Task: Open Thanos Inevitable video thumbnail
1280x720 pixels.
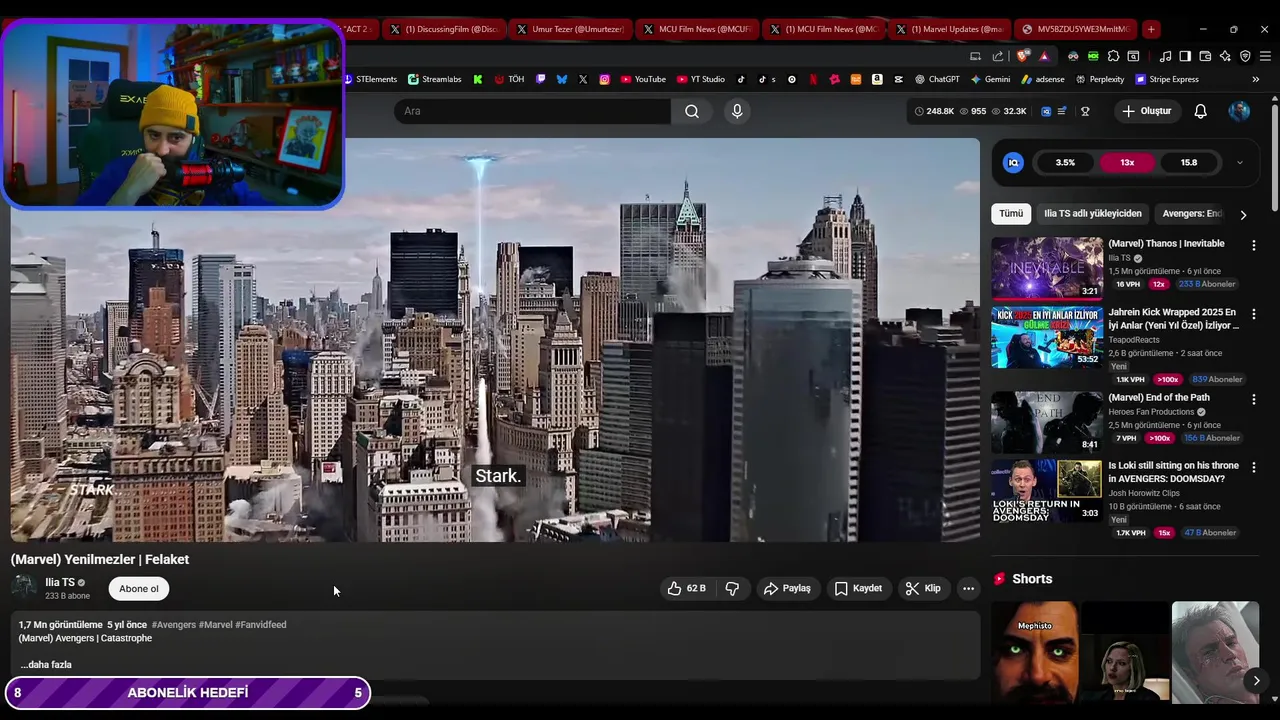Action: 1047,268
